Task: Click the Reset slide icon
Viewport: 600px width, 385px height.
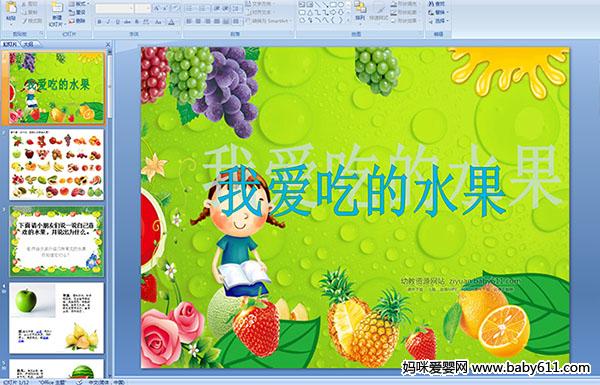Action: pyautogui.click(x=77, y=12)
